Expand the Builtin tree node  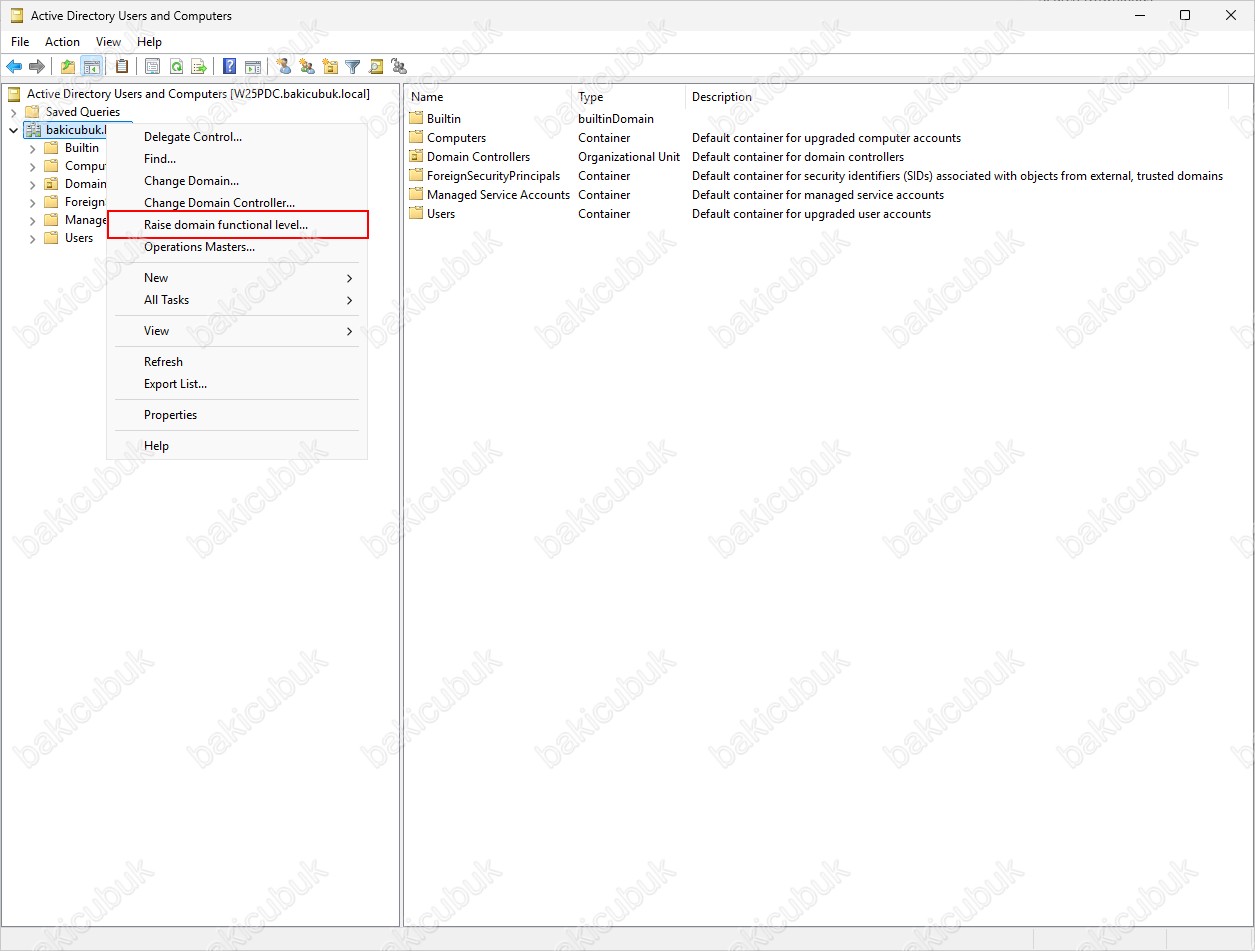pos(32,148)
